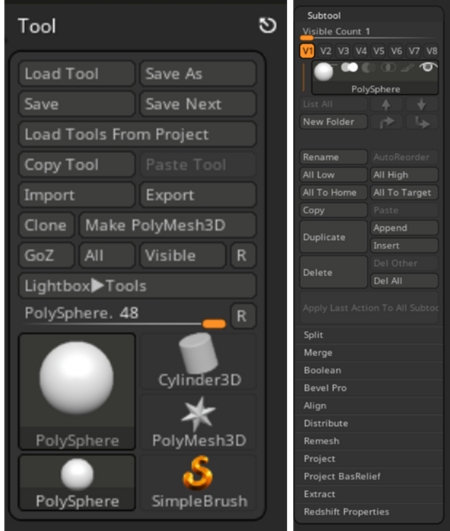Select the small PolySphere tool thumbnail
Screen dimensions: 450x531
(x=77, y=482)
